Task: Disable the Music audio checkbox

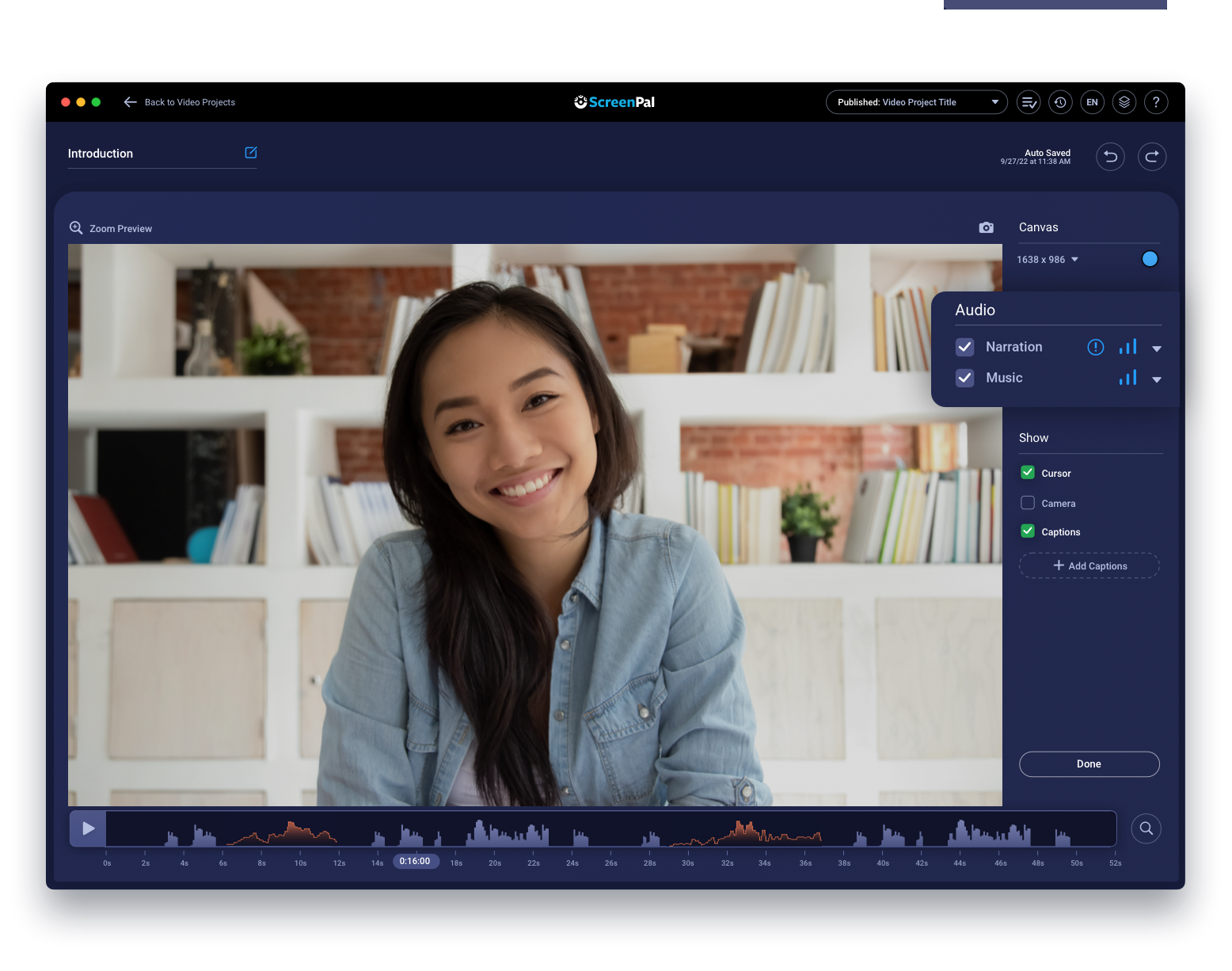Action: (964, 378)
